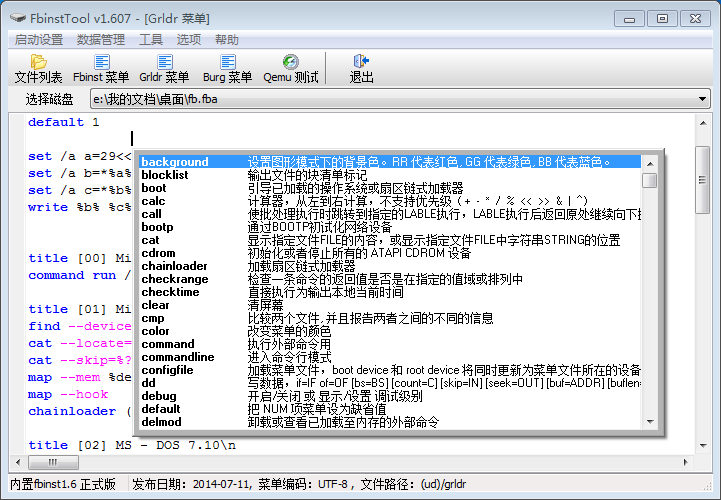Open the Fbinst 菜单 toolbar icon
This screenshot has height=500, width=721.
(x=101, y=69)
